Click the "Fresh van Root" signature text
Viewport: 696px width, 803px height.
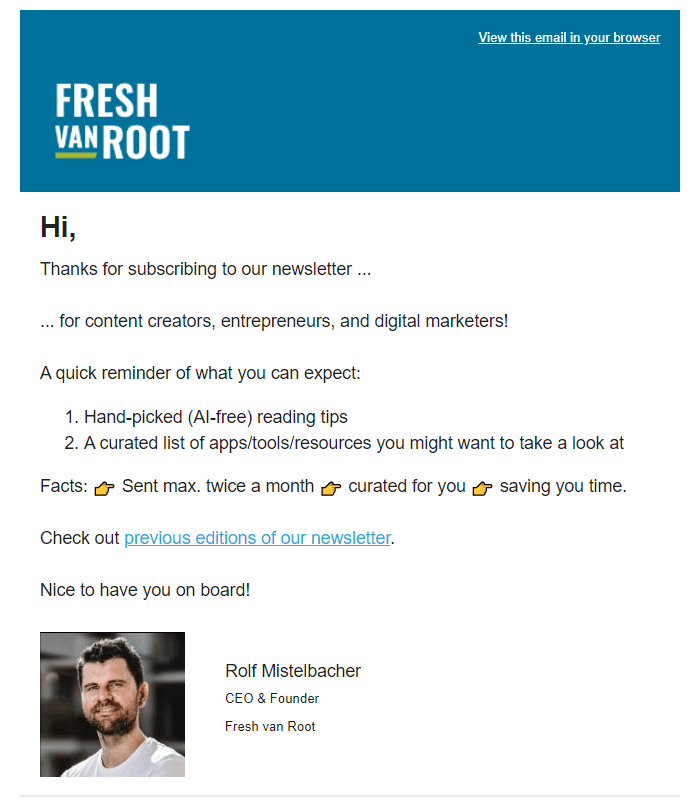tap(270, 726)
